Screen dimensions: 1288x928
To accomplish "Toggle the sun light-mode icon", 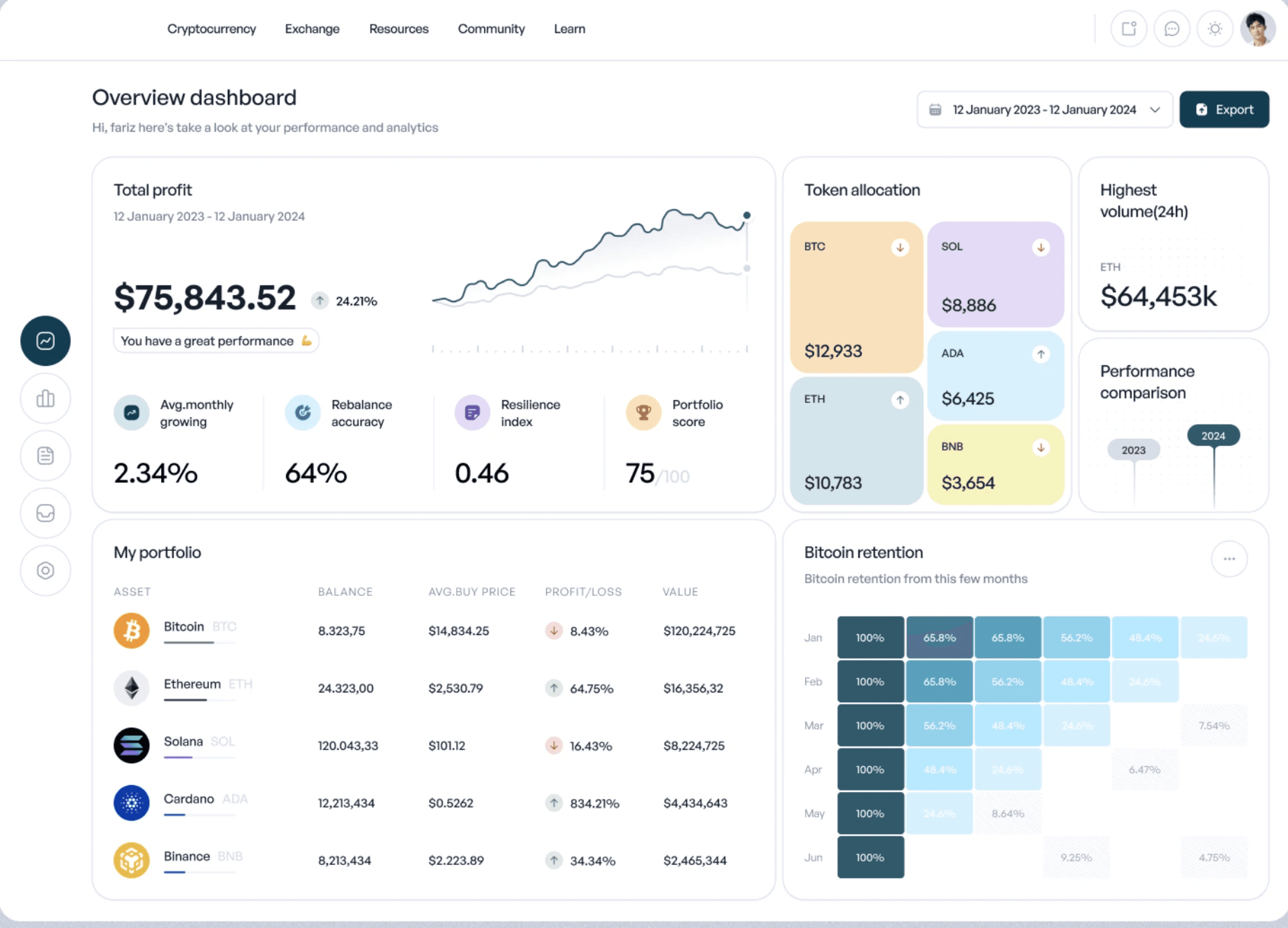I will point(1215,28).
